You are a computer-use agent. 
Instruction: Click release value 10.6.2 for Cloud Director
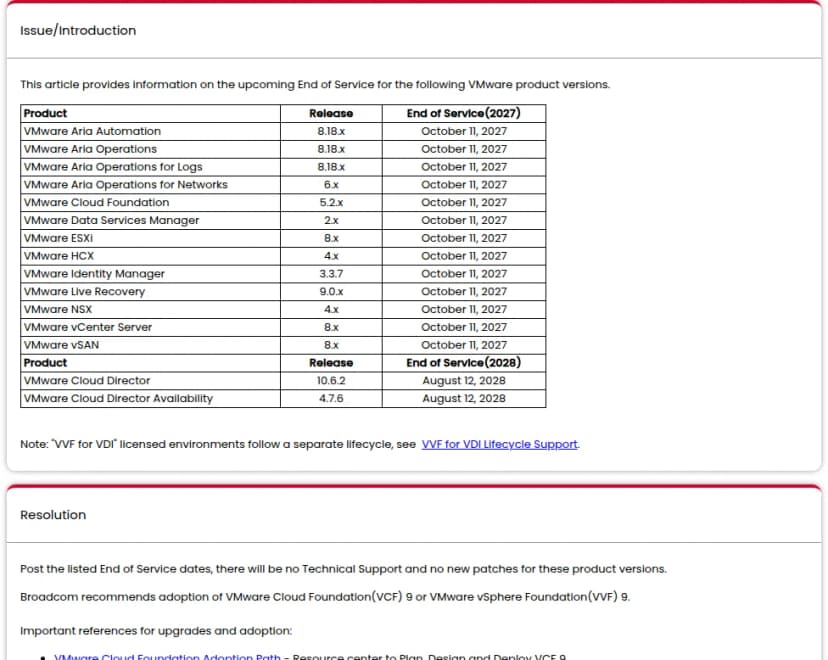(x=331, y=381)
